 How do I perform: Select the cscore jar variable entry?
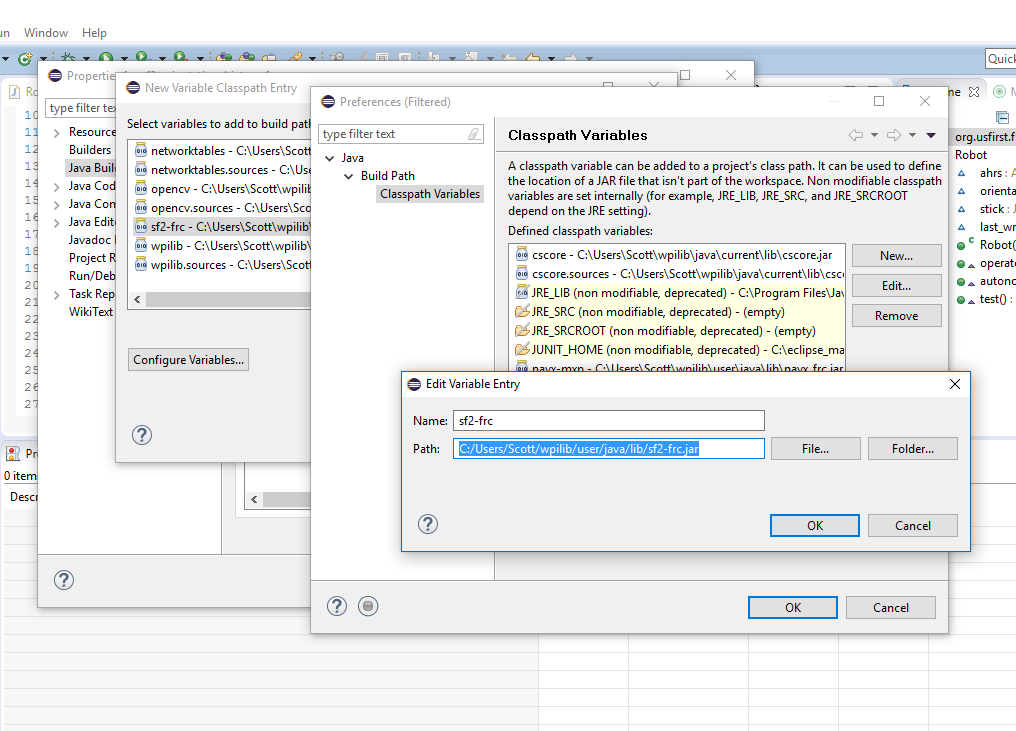(x=673, y=255)
